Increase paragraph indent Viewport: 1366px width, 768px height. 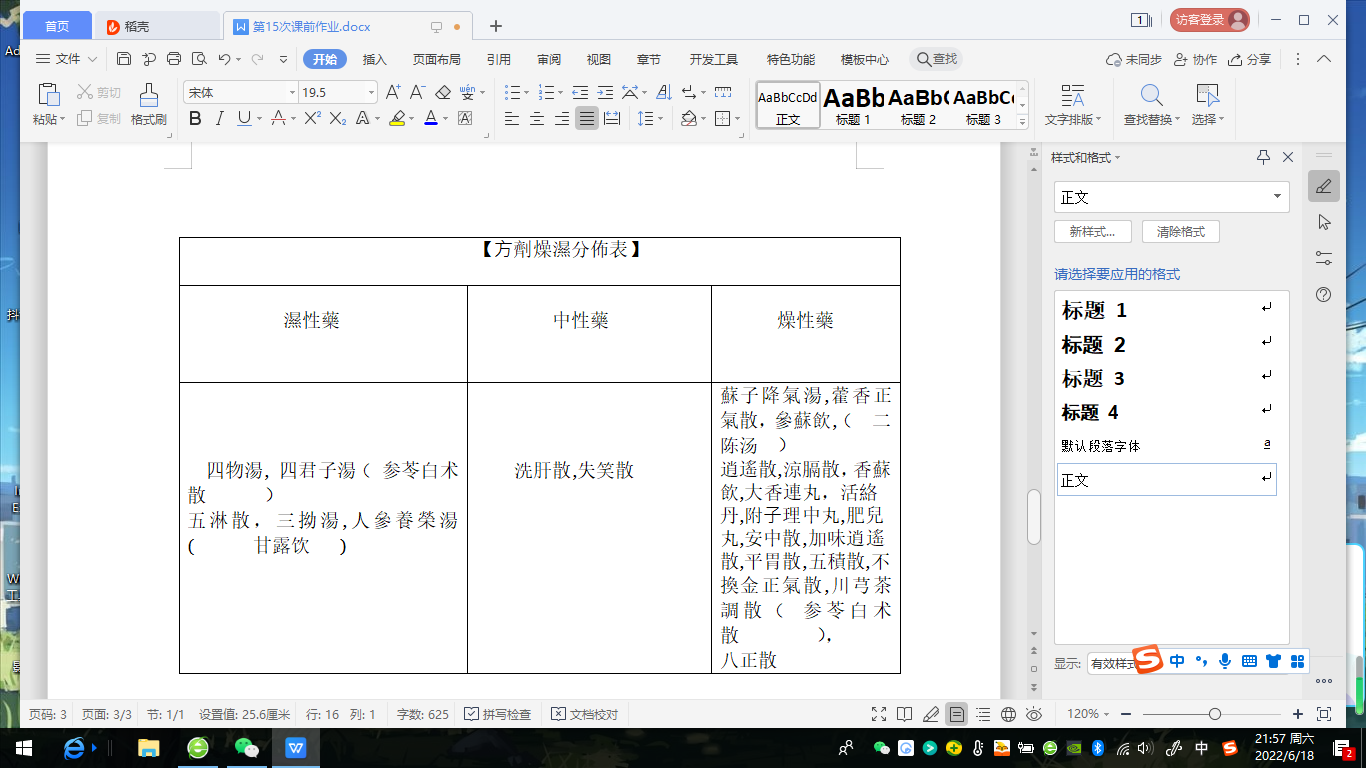pyautogui.click(x=605, y=92)
